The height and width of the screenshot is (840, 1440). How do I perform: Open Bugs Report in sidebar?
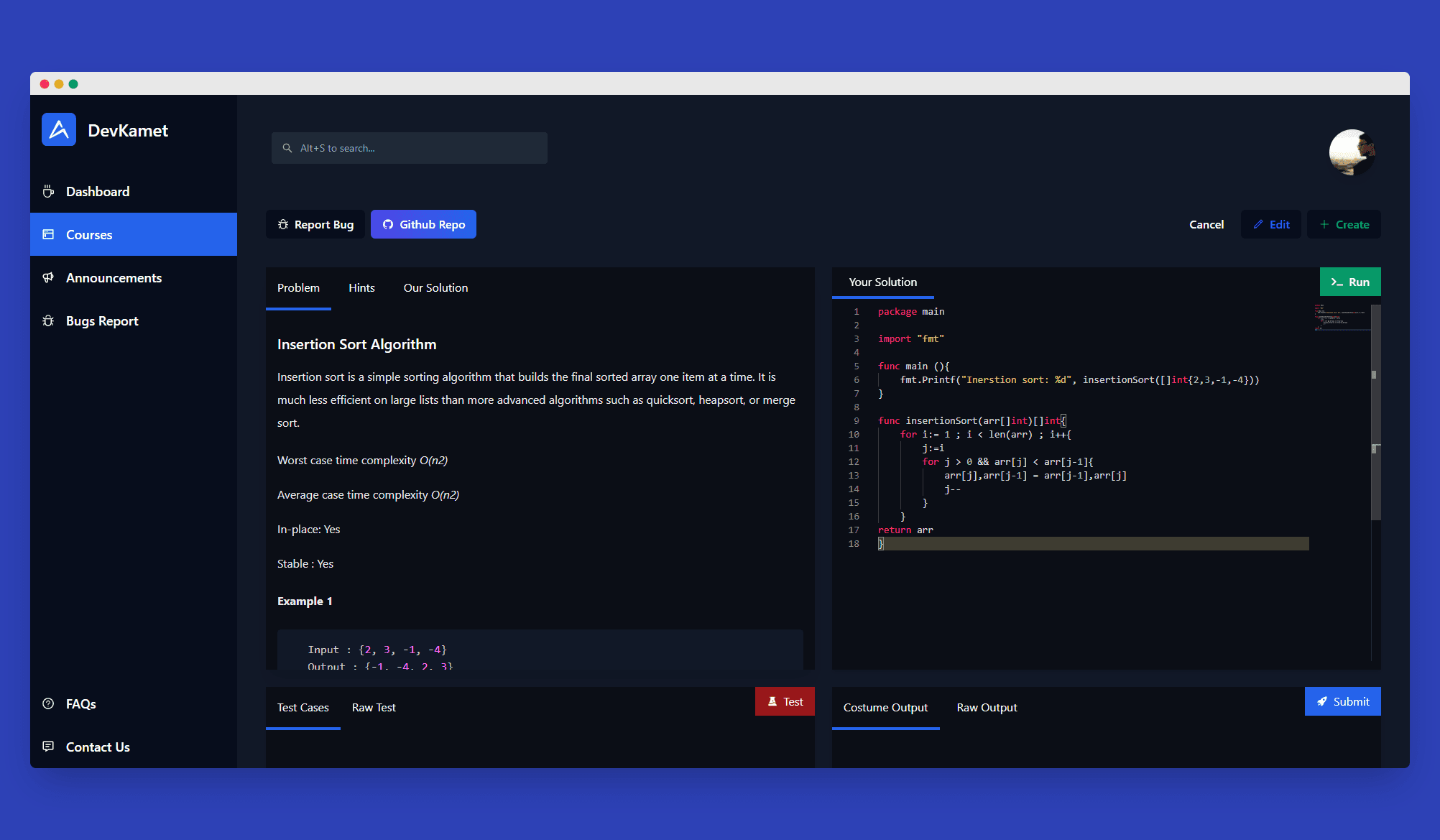click(101, 321)
